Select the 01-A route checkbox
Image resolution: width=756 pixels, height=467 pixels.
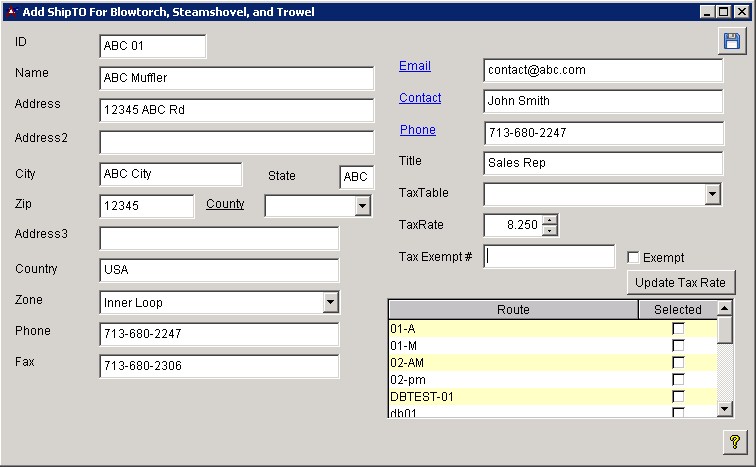point(678,328)
